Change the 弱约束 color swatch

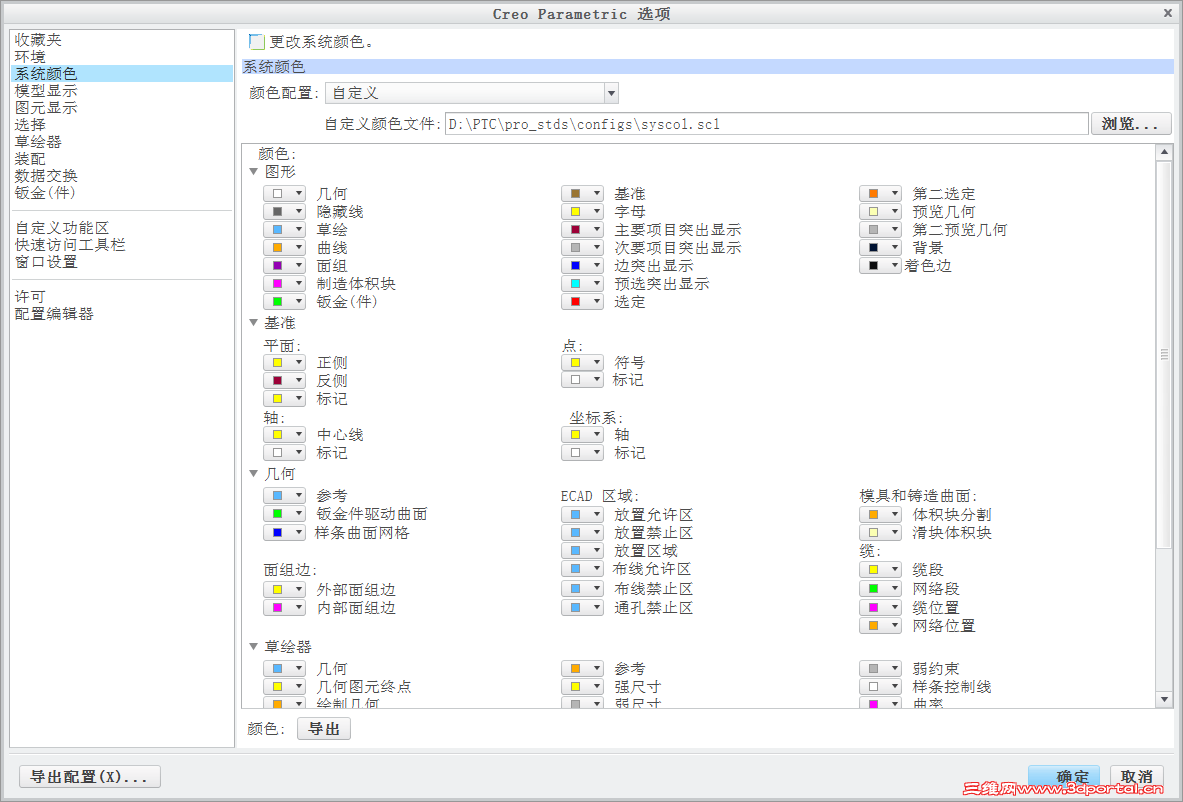[x=880, y=668]
